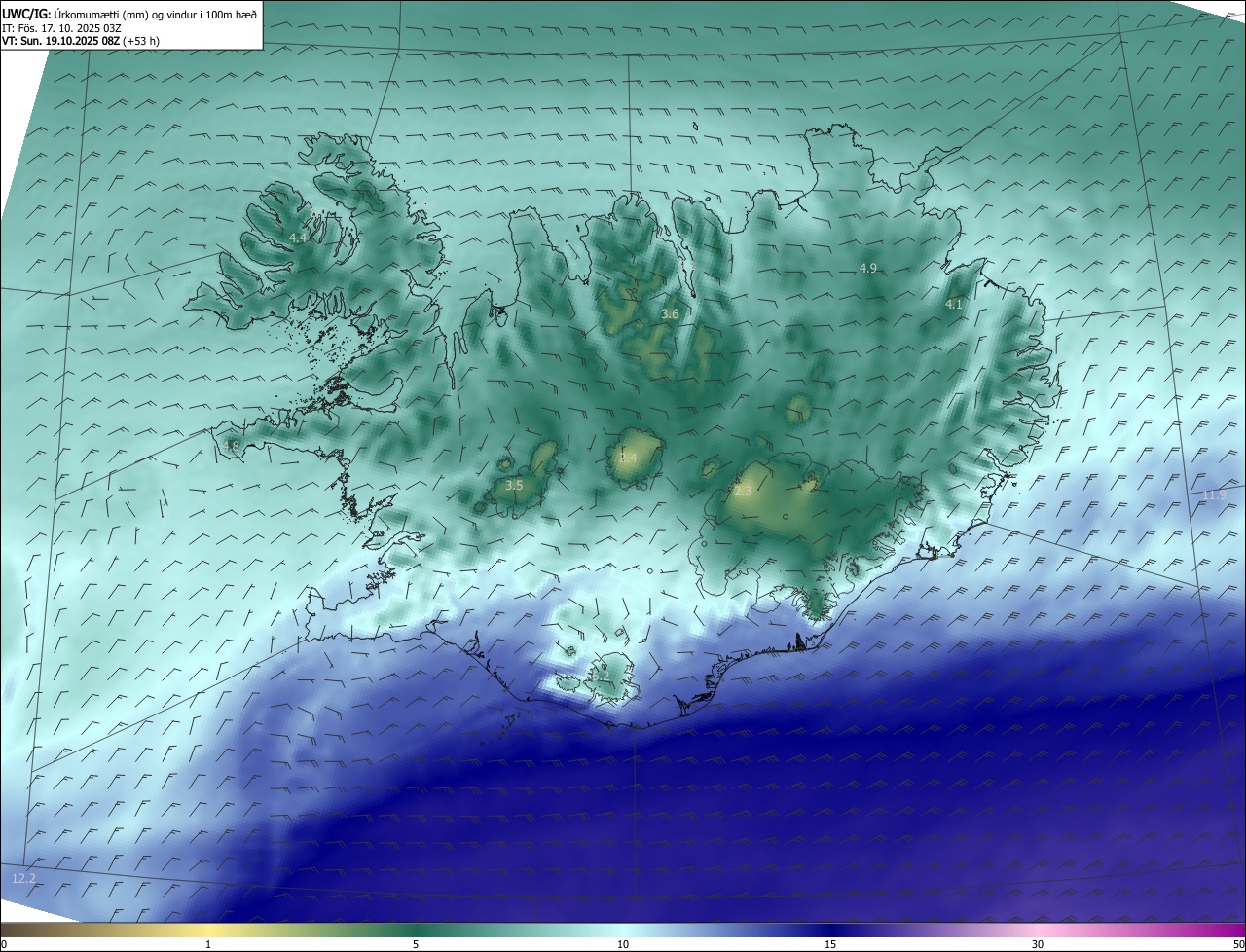The image size is (1246, 952).
Task: Click the '15' tick label on the color scale
Action: 830,944
